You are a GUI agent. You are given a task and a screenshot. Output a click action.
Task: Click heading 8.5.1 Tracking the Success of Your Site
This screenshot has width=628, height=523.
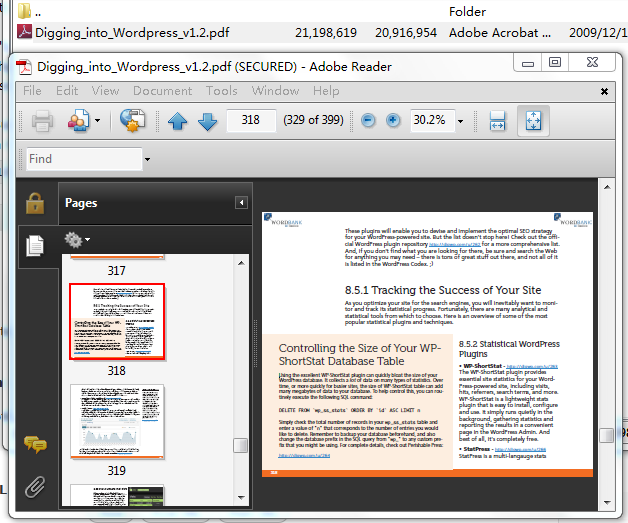click(443, 290)
